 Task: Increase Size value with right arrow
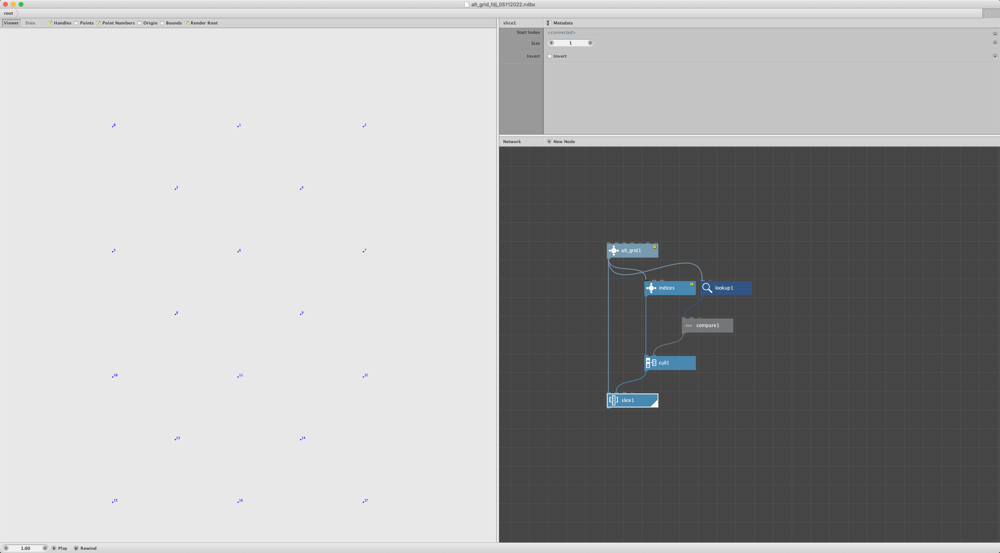[x=590, y=43]
